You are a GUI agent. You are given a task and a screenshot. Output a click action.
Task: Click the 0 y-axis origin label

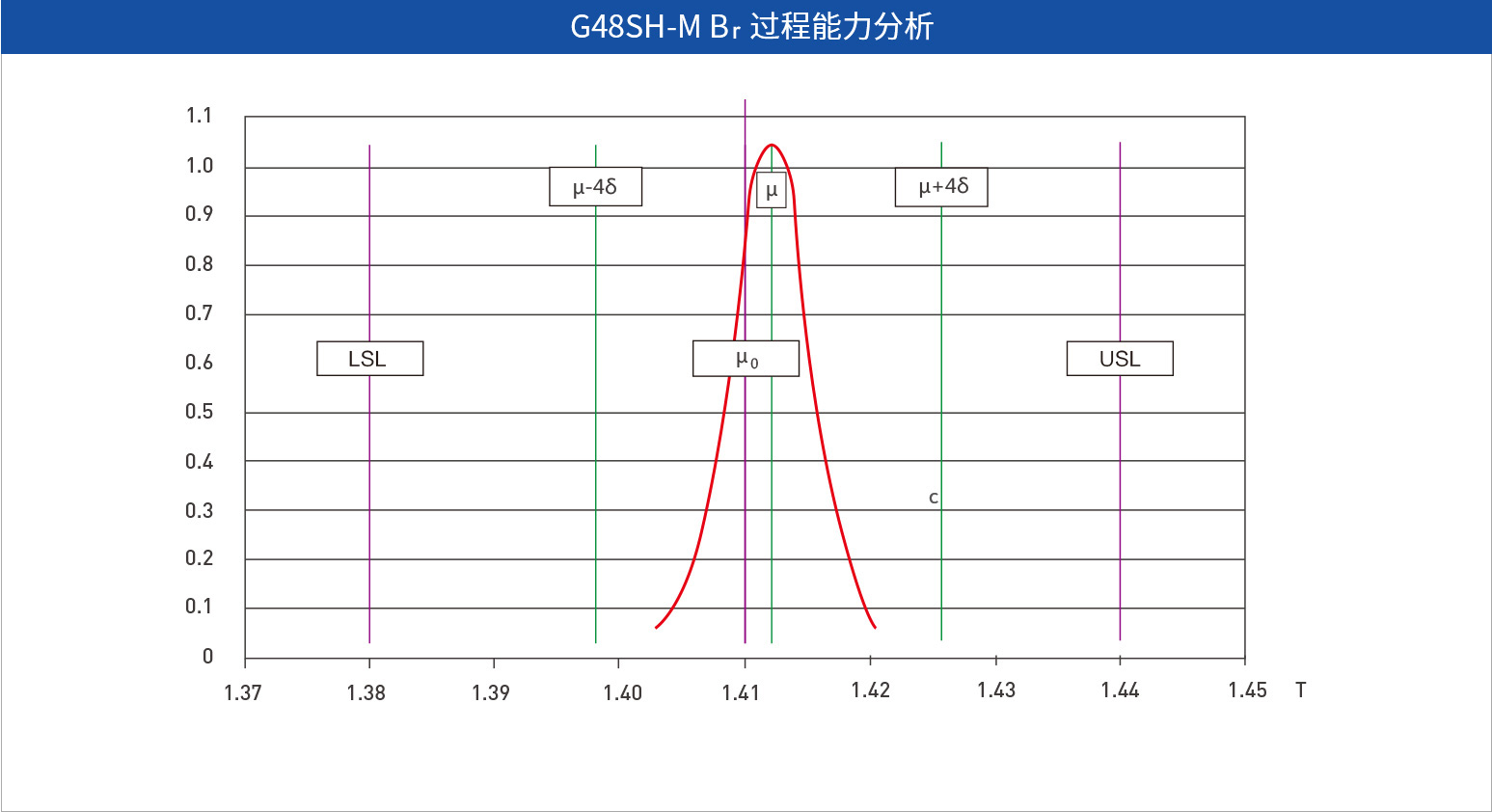click(207, 657)
